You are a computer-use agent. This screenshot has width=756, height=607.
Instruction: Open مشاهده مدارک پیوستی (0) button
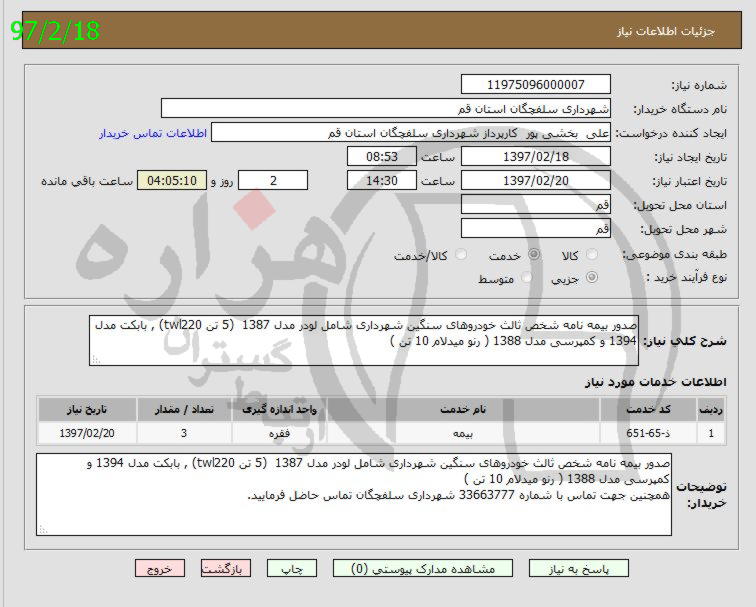(x=422, y=568)
